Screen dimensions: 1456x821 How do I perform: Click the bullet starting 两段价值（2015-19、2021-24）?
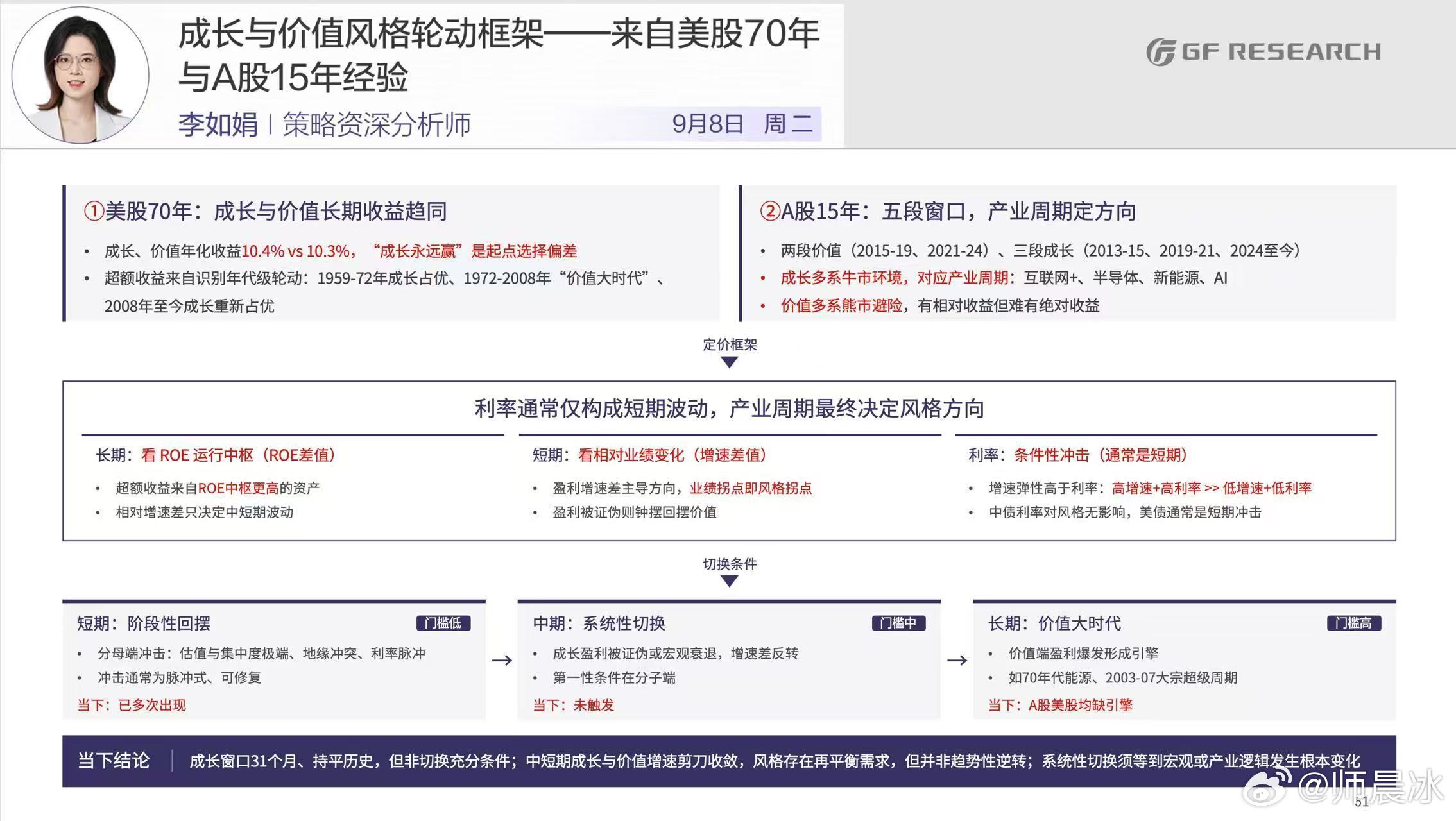click(x=1041, y=251)
